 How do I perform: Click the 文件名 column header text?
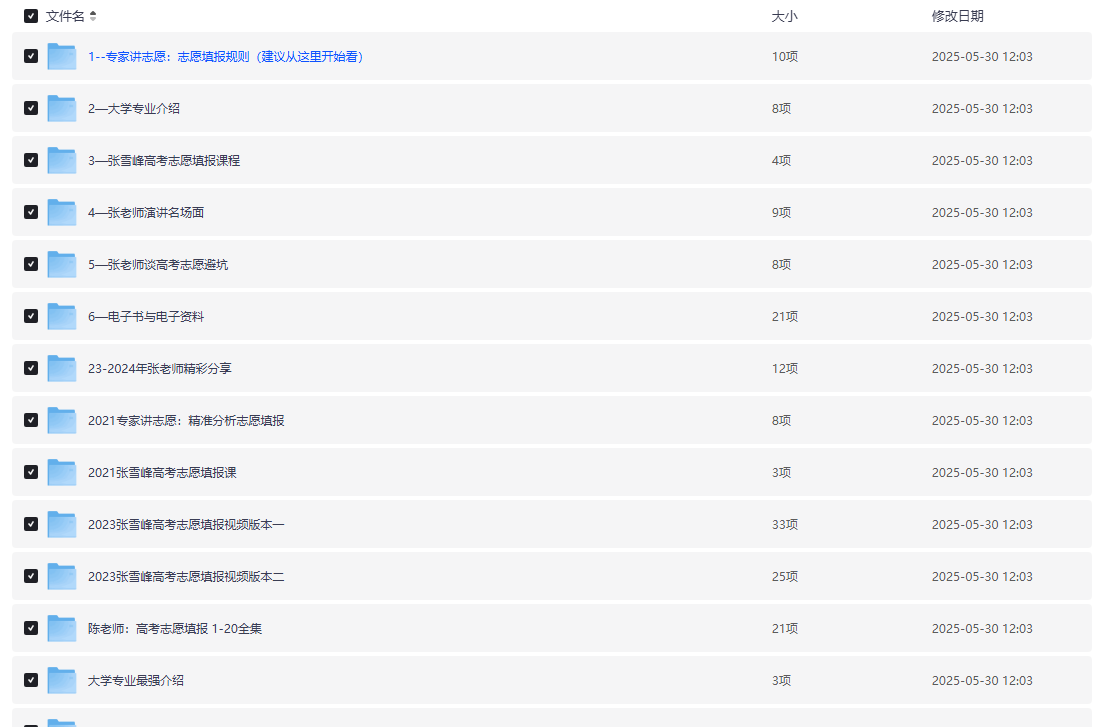point(65,16)
